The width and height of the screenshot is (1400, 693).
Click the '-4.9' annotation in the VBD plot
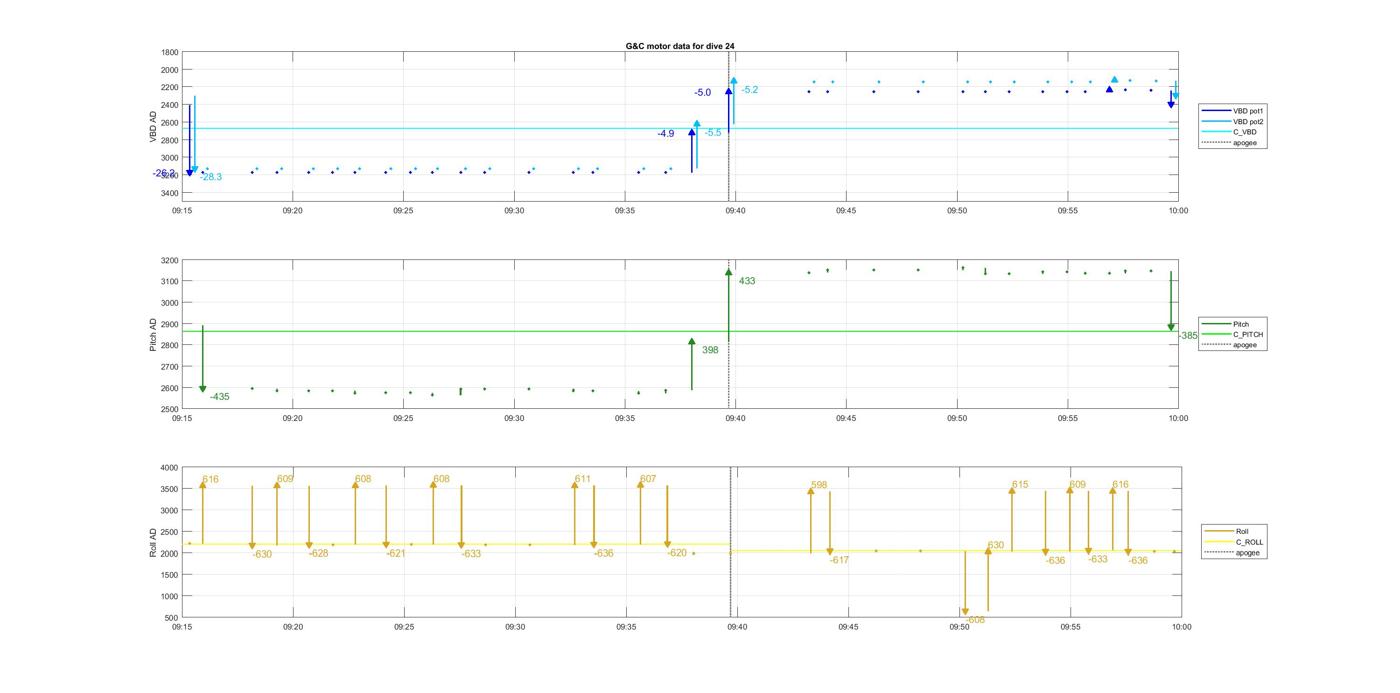tap(666, 134)
